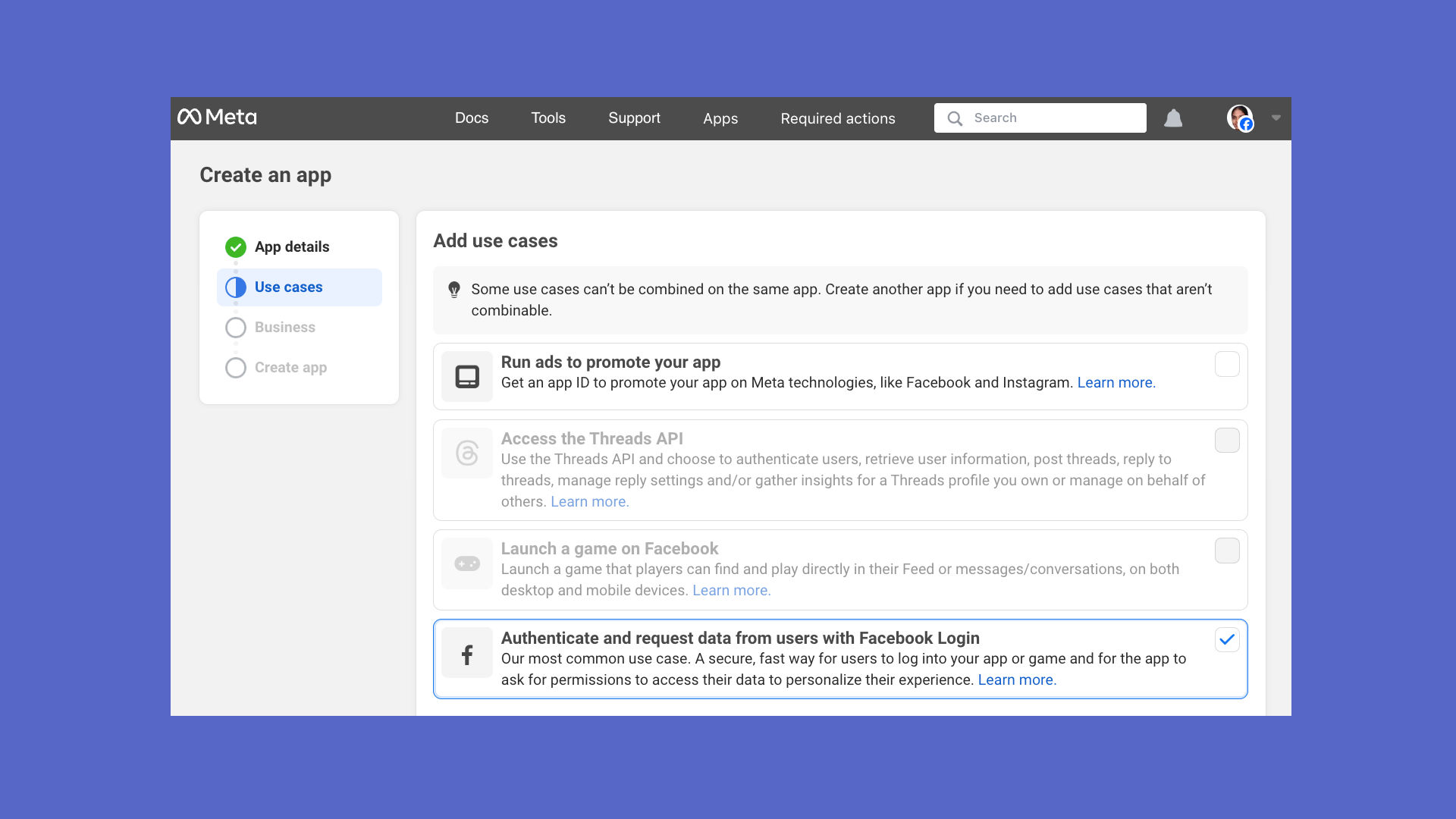Click your profile avatar picture

click(x=1239, y=118)
